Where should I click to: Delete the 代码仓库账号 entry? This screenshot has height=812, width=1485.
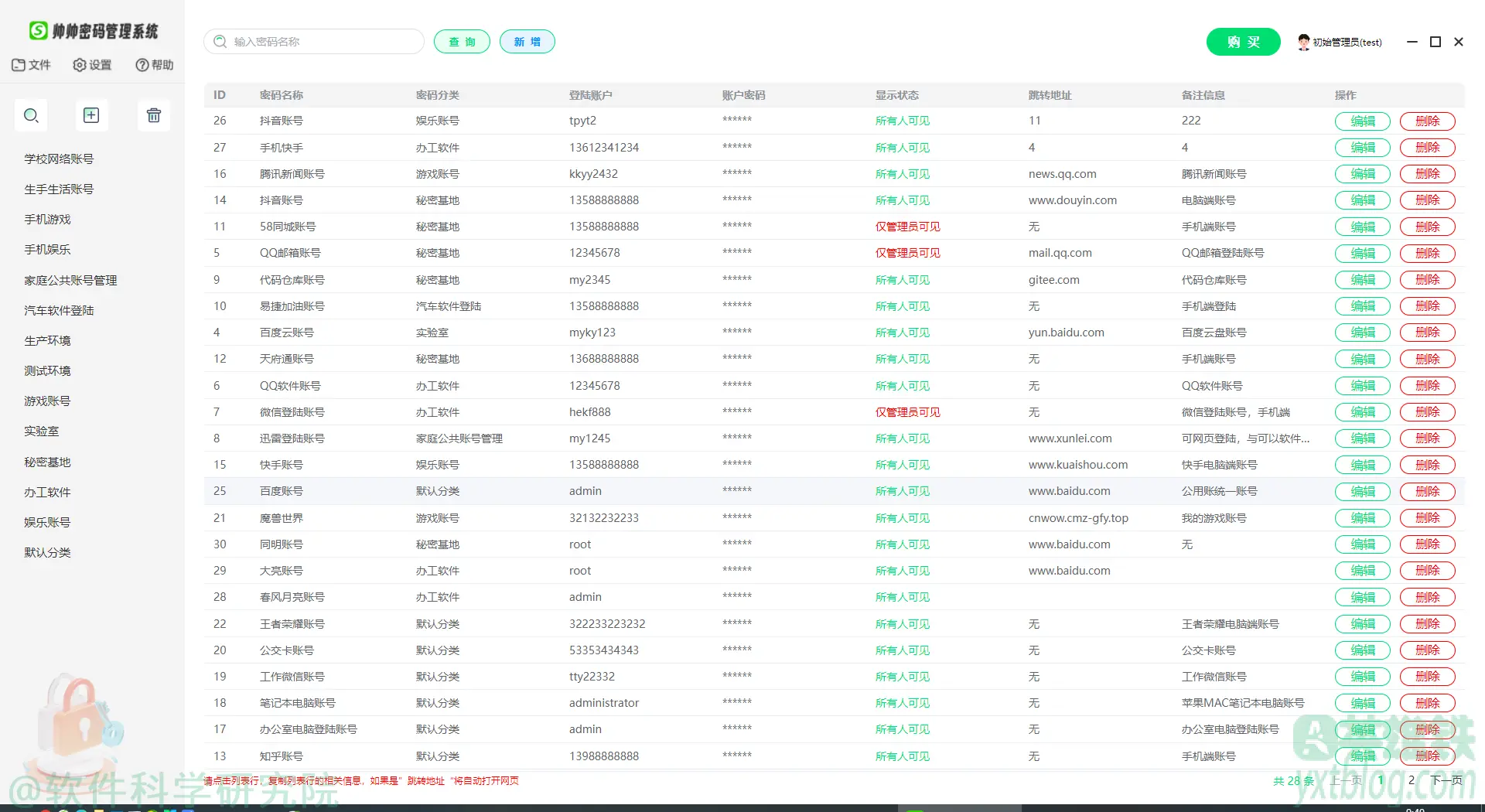tap(1428, 280)
